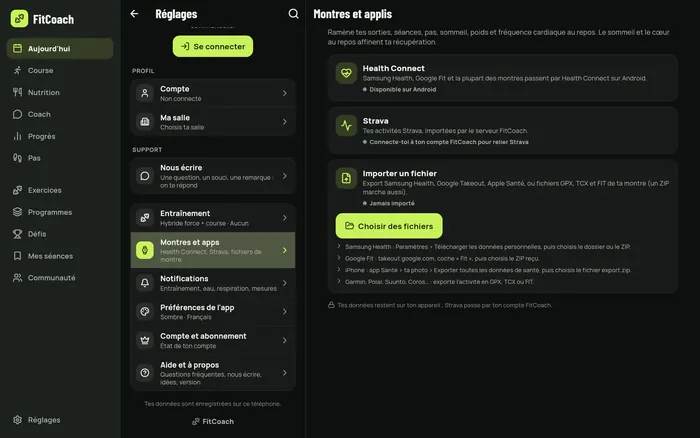The height and width of the screenshot is (438, 700).
Task: Click the Notifications bell icon
Action: pos(145,283)
